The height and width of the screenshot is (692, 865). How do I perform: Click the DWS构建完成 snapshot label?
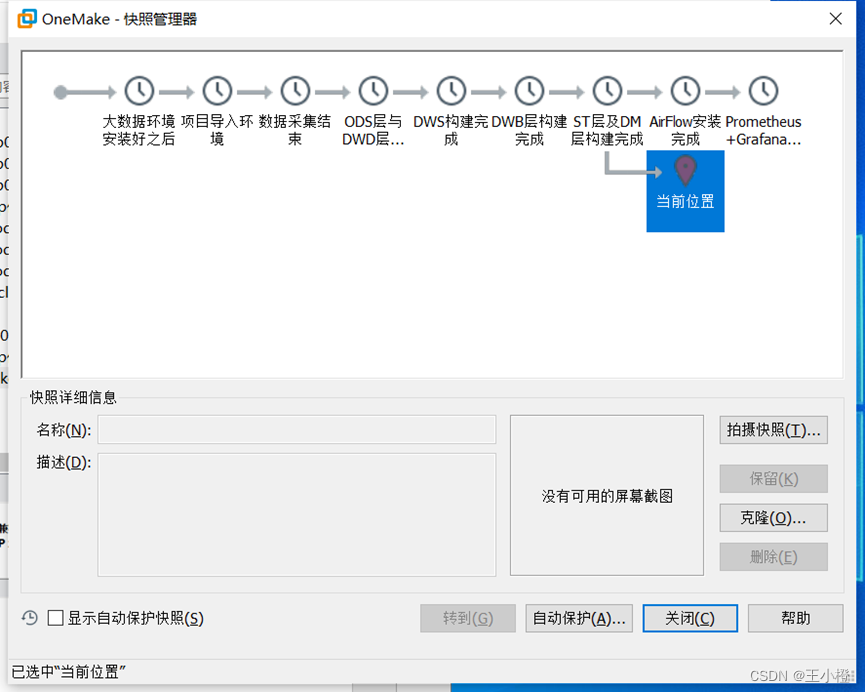pyautogui.click(x=451, y=130)
